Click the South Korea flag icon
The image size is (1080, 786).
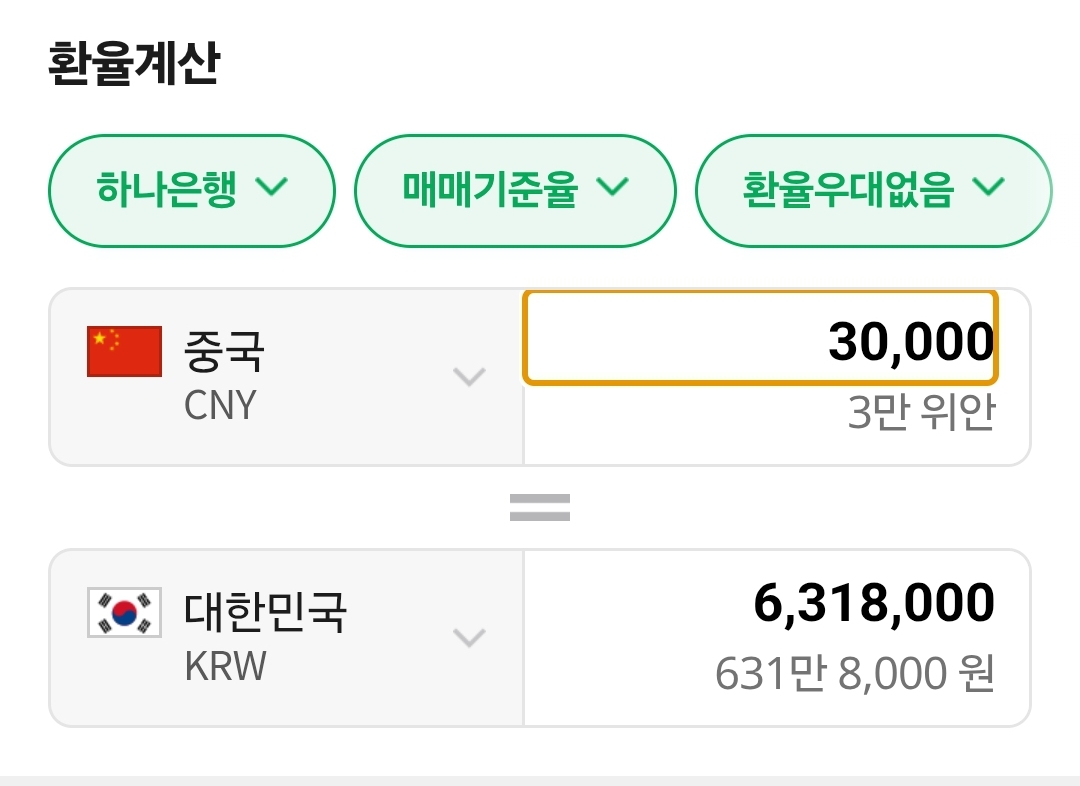124,612
